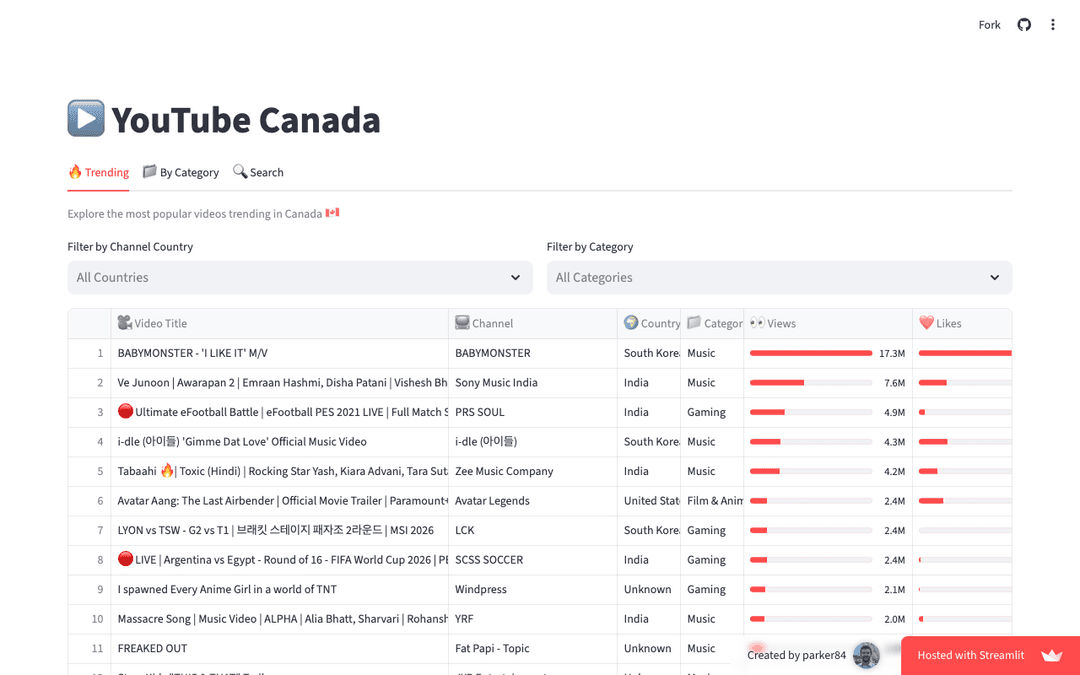Sort by the Video Title column header
1080x675 pixels.
[280, 323]
